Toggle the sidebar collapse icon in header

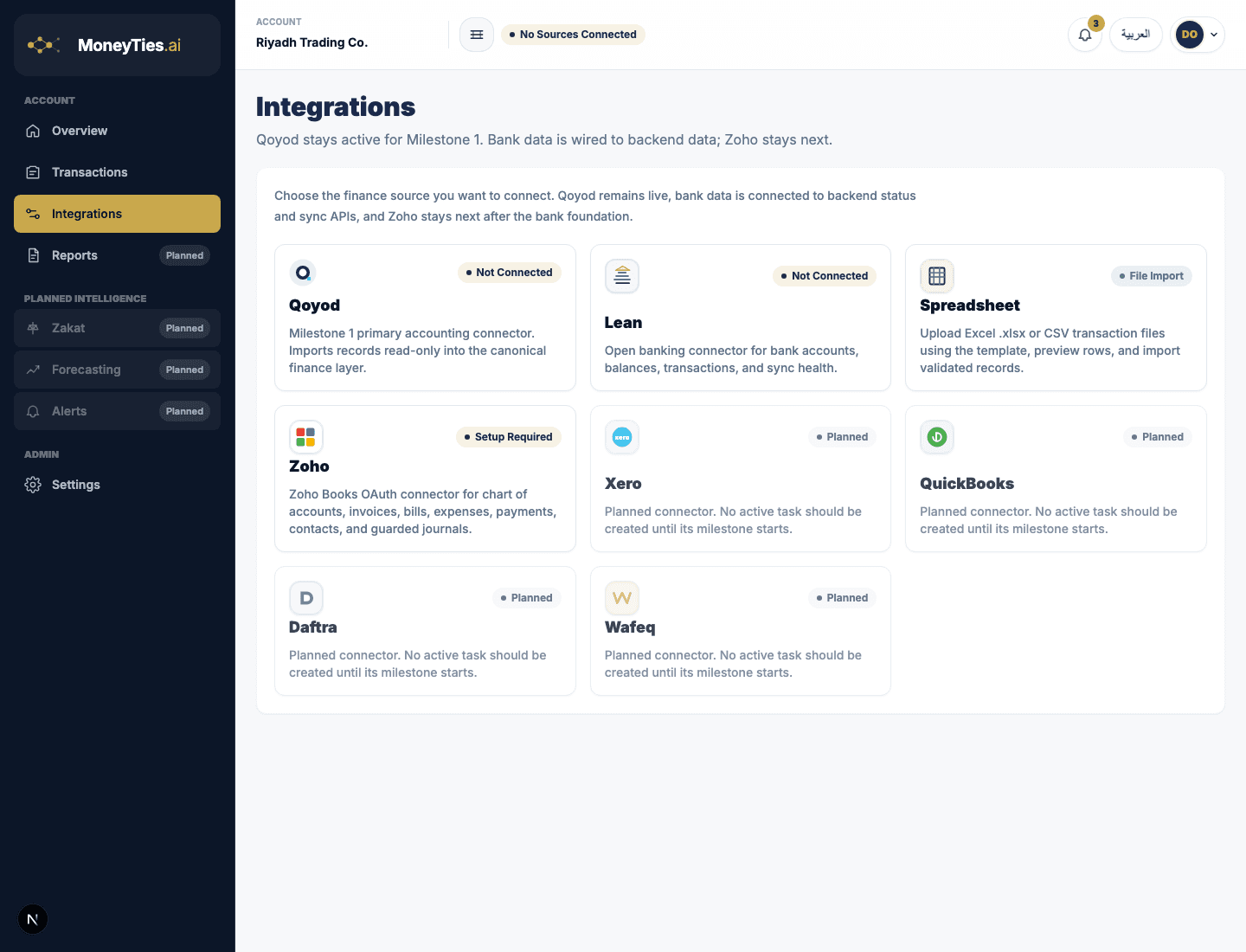[477, 35]
